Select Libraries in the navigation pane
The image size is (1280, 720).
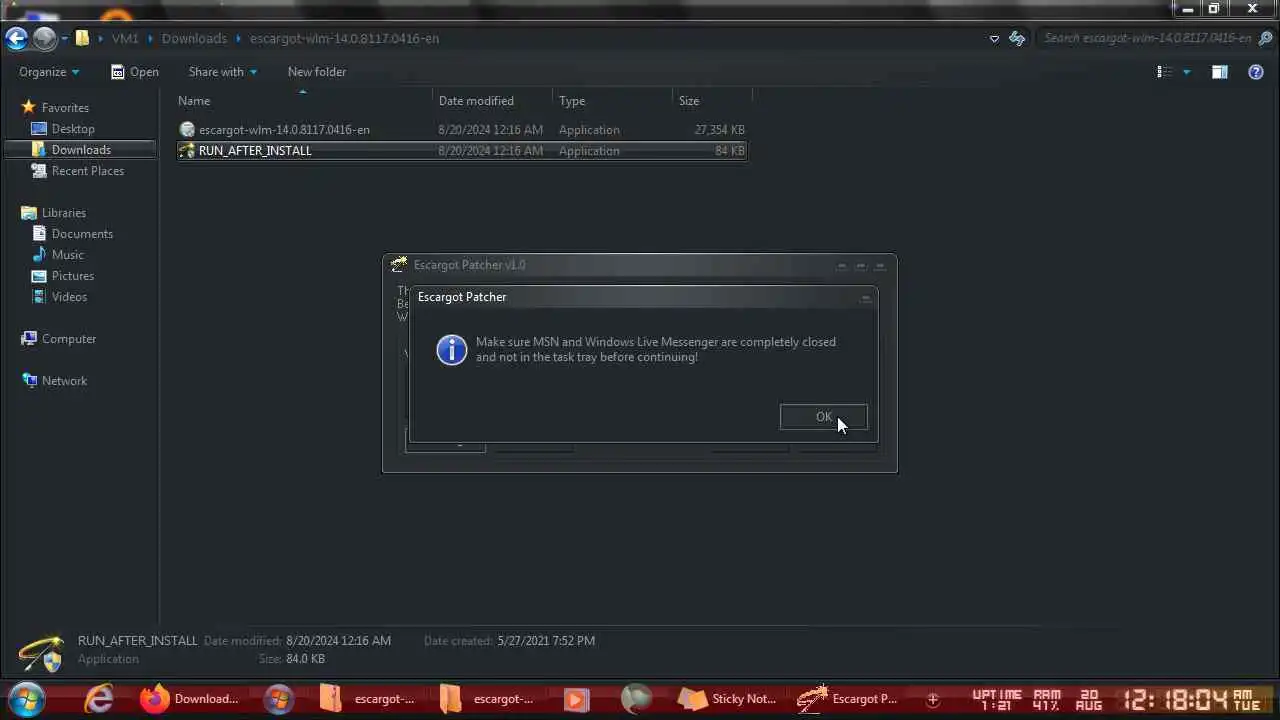coord(64,213)
